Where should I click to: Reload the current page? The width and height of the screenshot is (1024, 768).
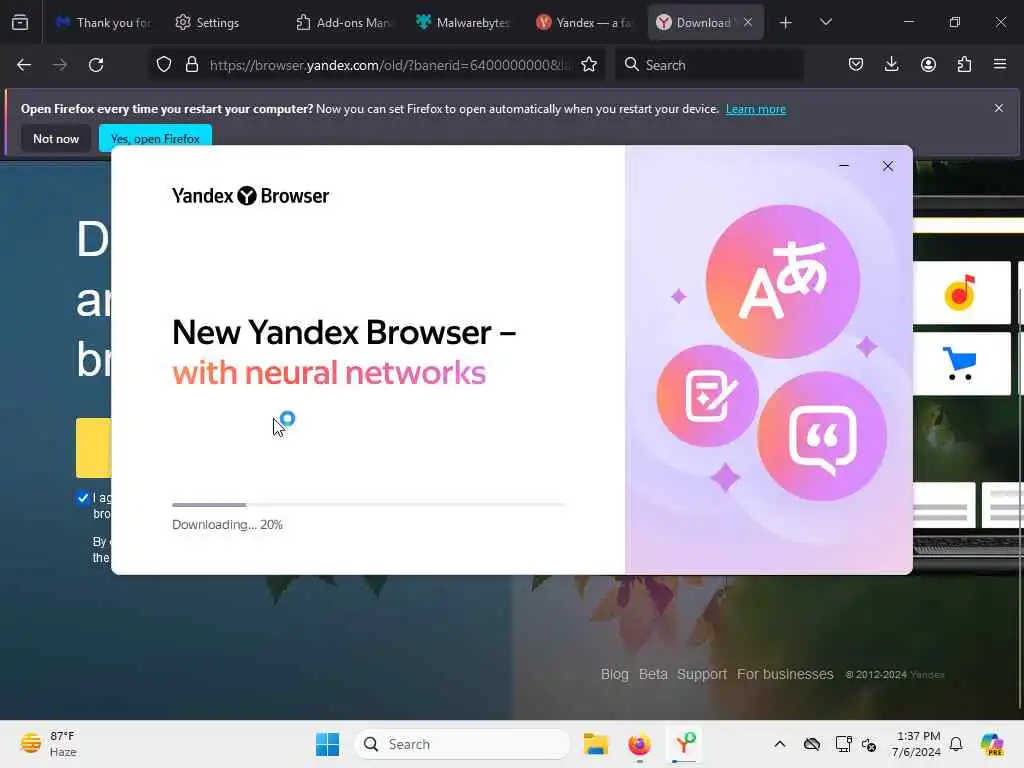96,65
